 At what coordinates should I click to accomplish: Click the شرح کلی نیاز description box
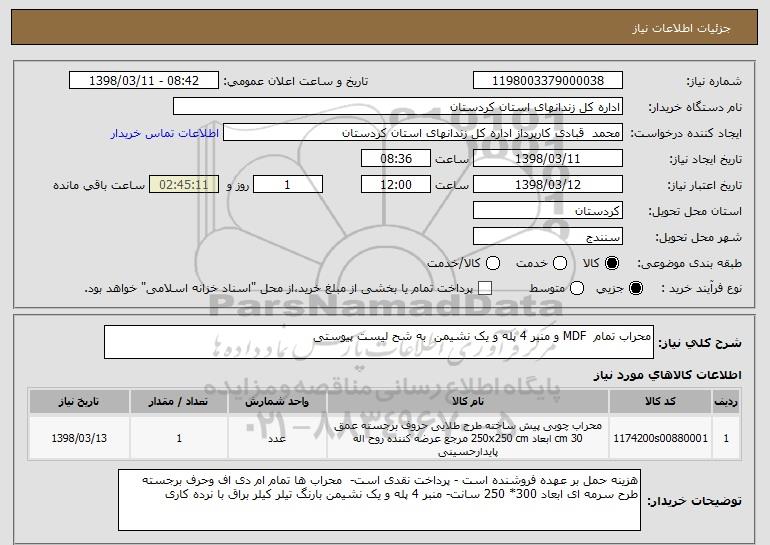click(x=379, y=342)
